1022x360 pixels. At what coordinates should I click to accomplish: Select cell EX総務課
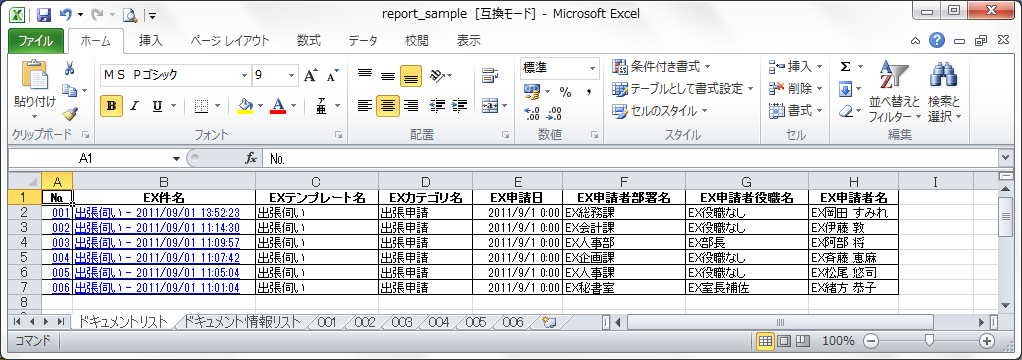(624, 213)
